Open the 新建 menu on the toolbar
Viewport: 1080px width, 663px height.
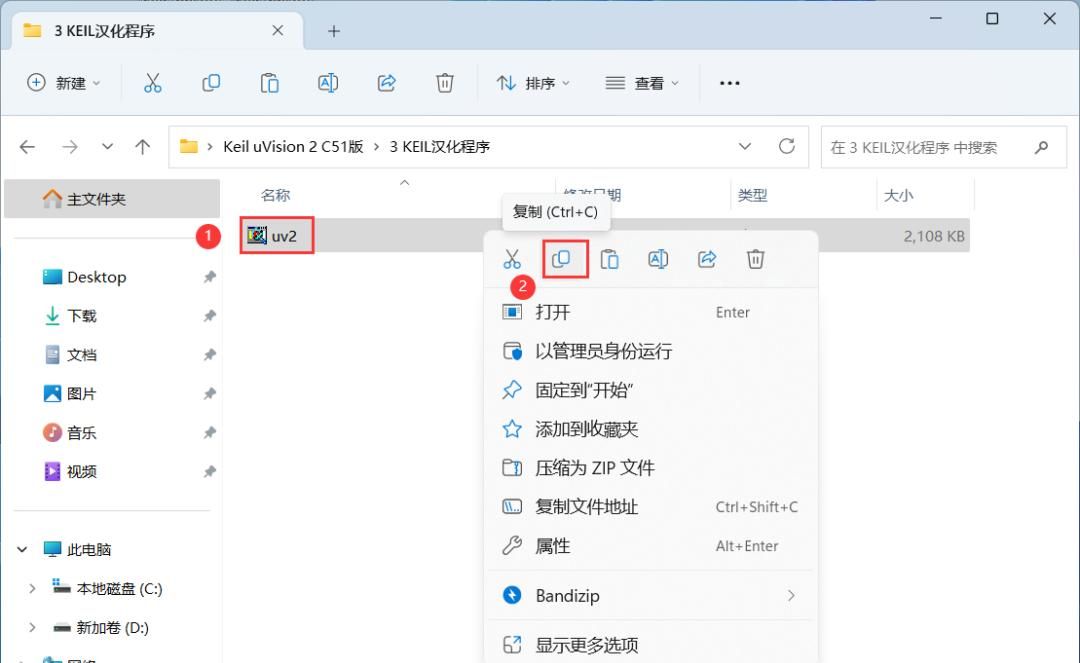(63, 83)
